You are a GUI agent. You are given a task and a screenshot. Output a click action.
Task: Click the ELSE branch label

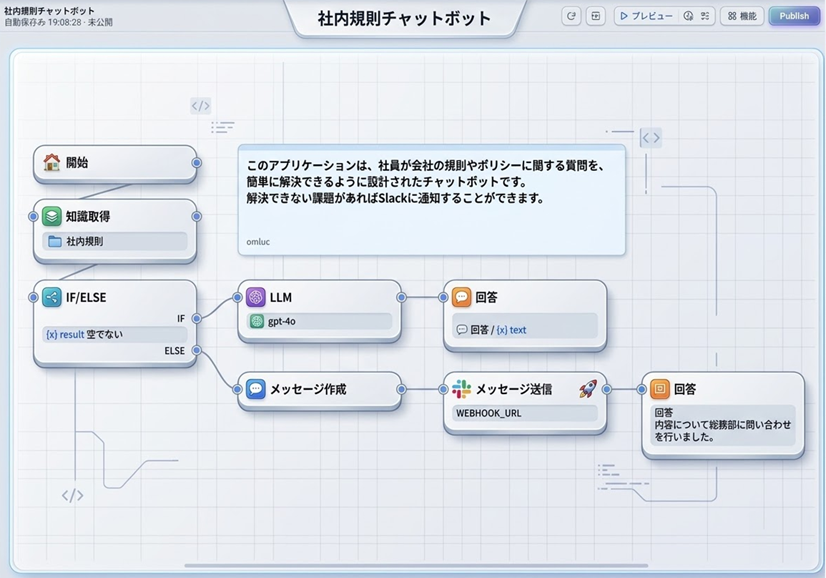click(x=174, y=350)
